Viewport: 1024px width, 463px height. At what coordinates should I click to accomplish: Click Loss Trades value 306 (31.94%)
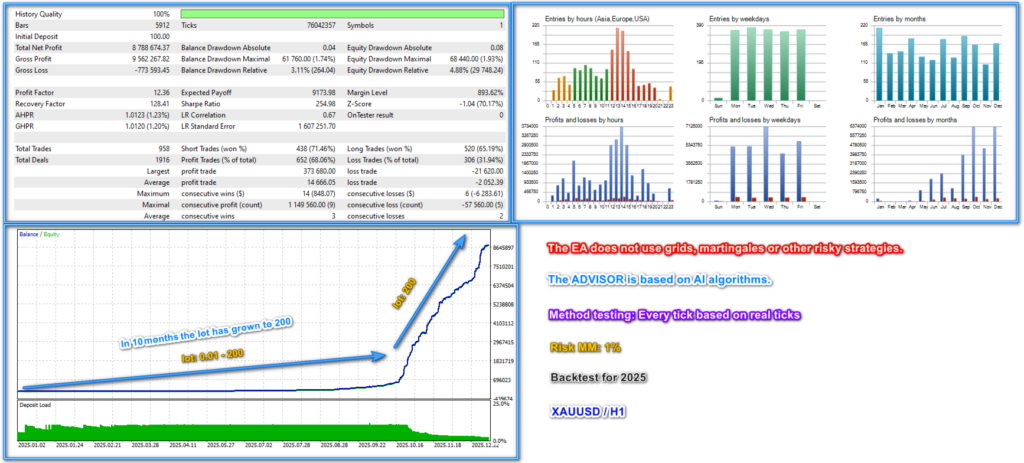click(x=483, y=160)
